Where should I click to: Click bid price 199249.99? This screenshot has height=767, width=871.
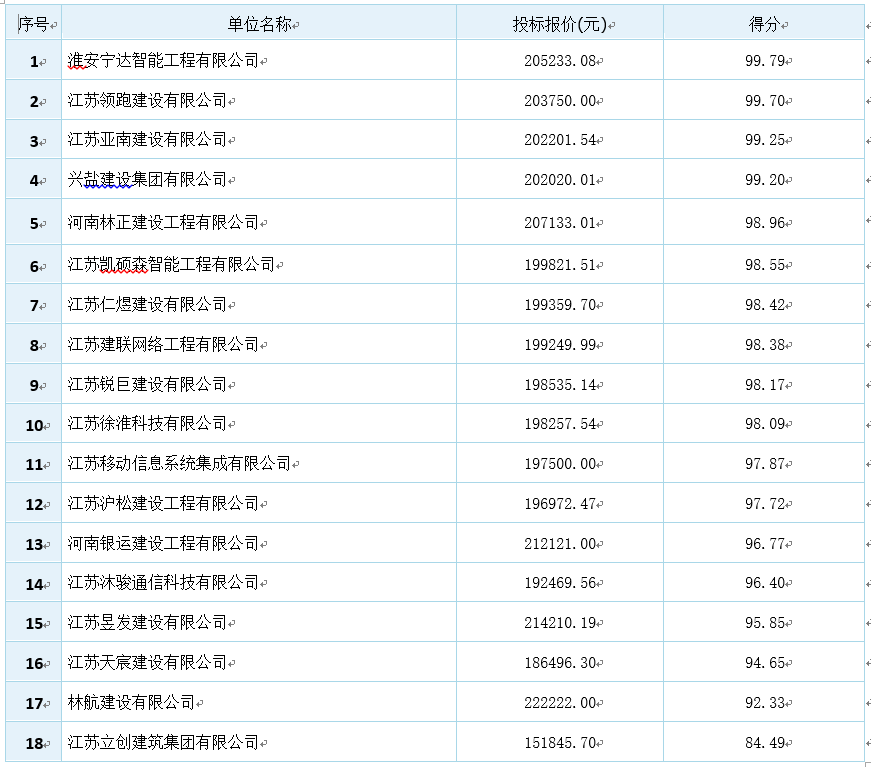(560, 345)
